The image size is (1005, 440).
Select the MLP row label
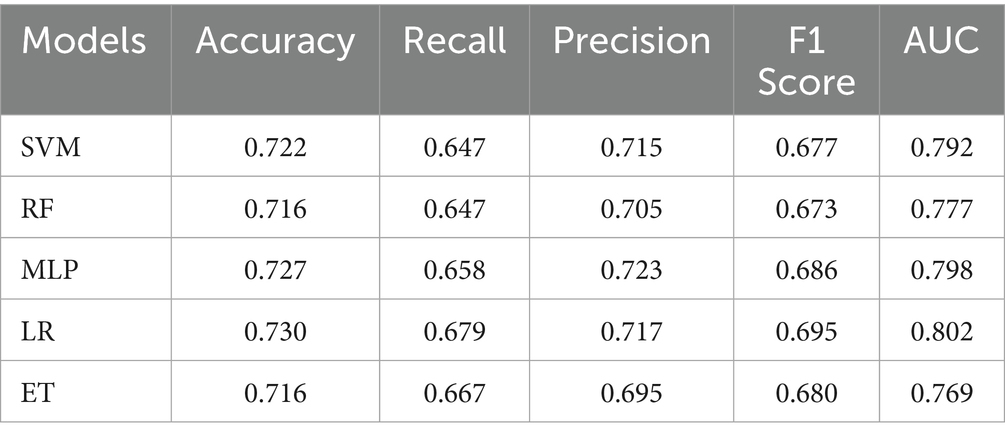(x=49, y=270)
